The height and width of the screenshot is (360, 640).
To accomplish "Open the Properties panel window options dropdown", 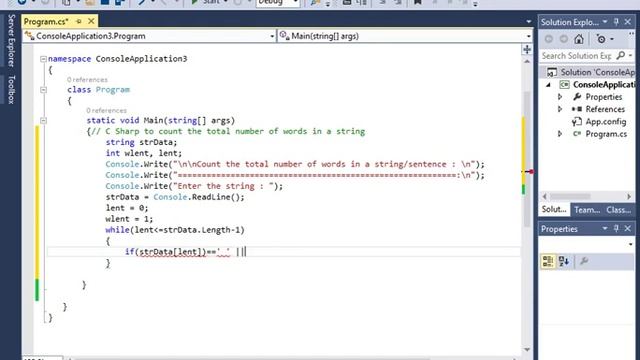I will tap(605, 229).
